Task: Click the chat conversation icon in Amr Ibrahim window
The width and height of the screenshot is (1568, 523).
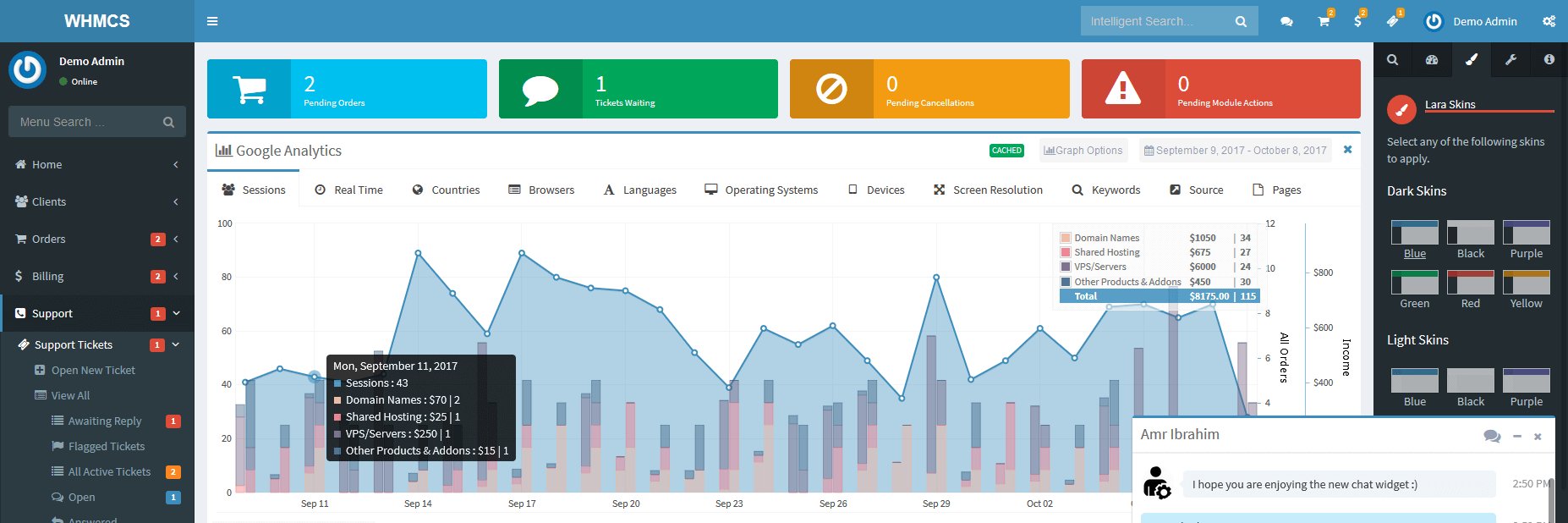Action: tap(1492, 436)
